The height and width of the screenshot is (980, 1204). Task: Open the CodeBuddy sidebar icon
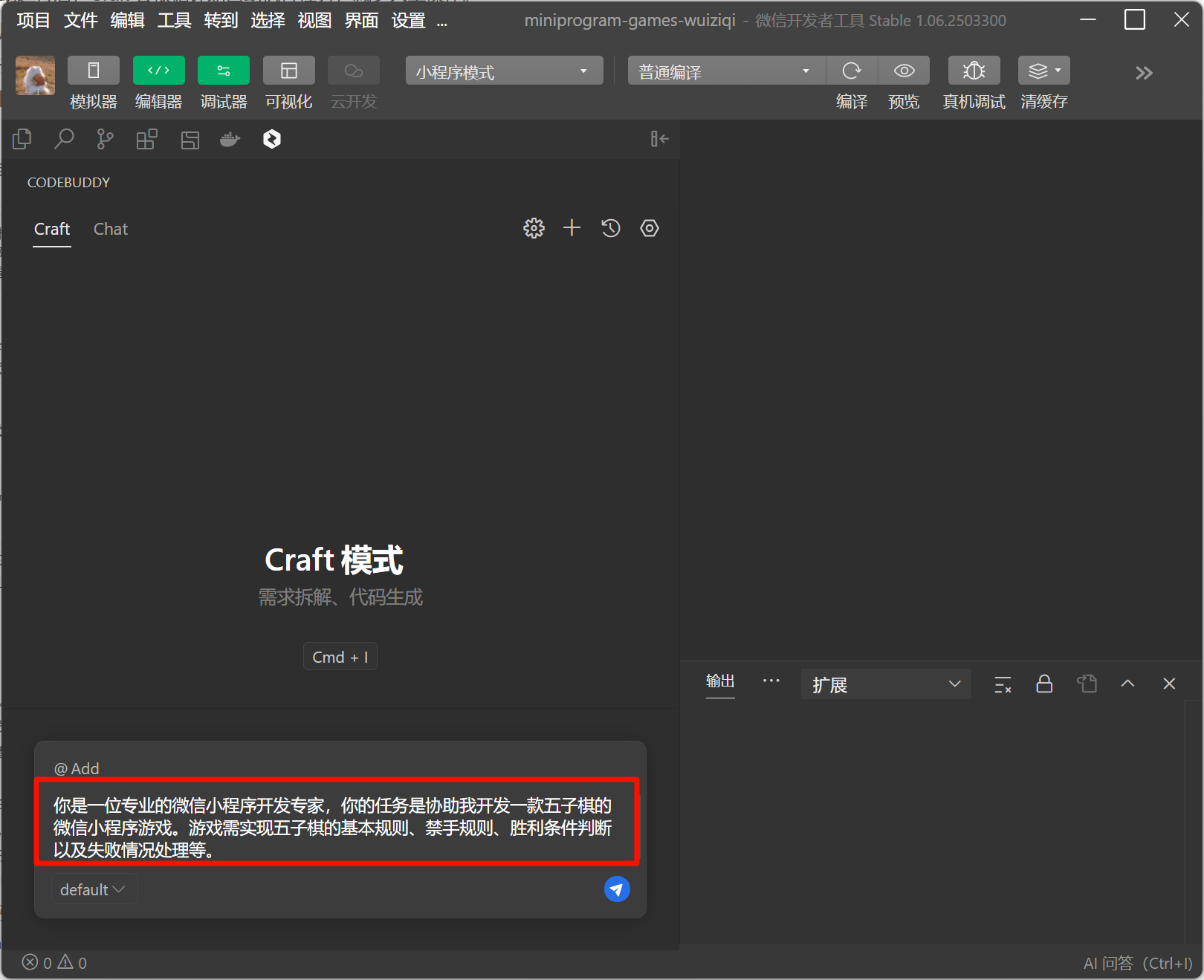point(272,139)
